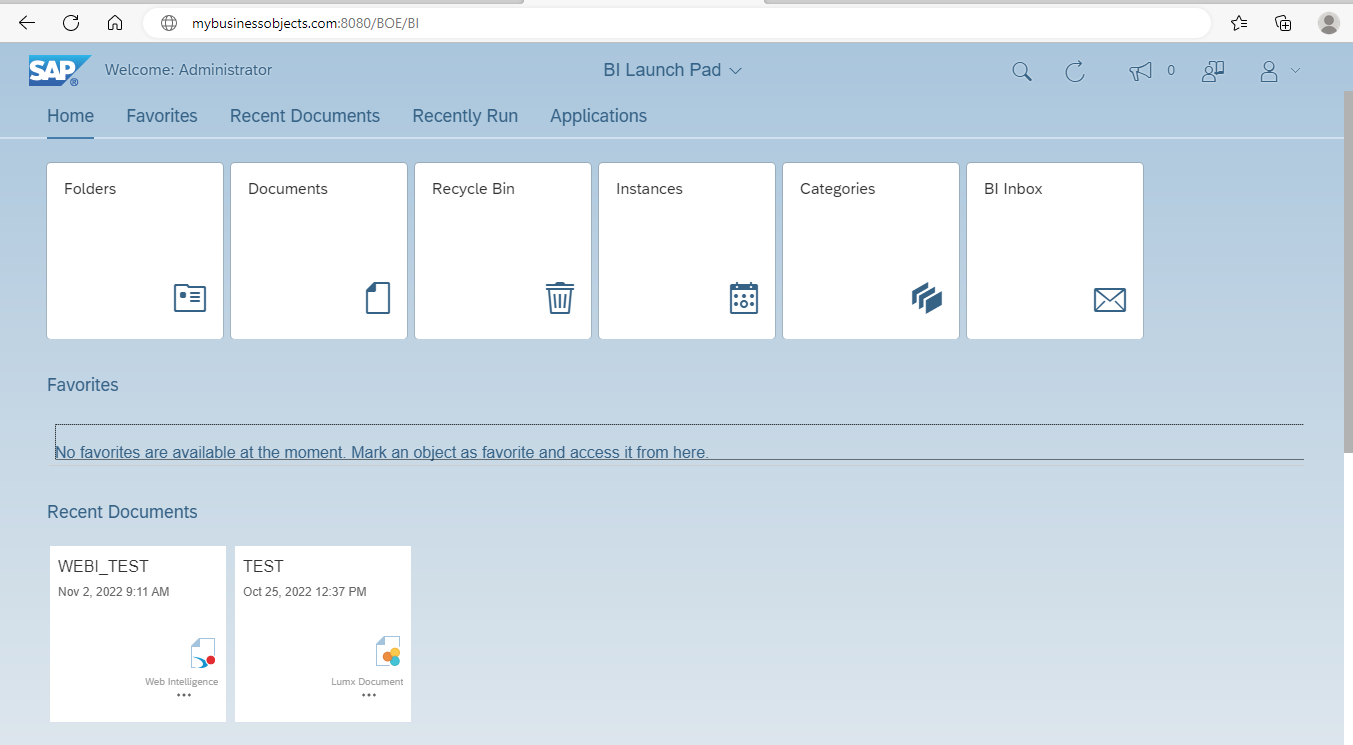Open the Applications tab
The image size is (1353, 745).
(598, 116)
